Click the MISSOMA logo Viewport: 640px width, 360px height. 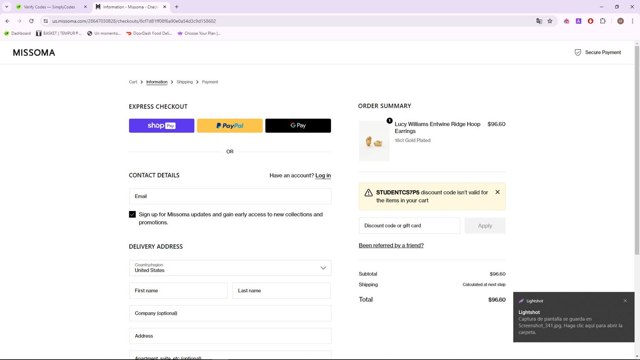(34, 53)
